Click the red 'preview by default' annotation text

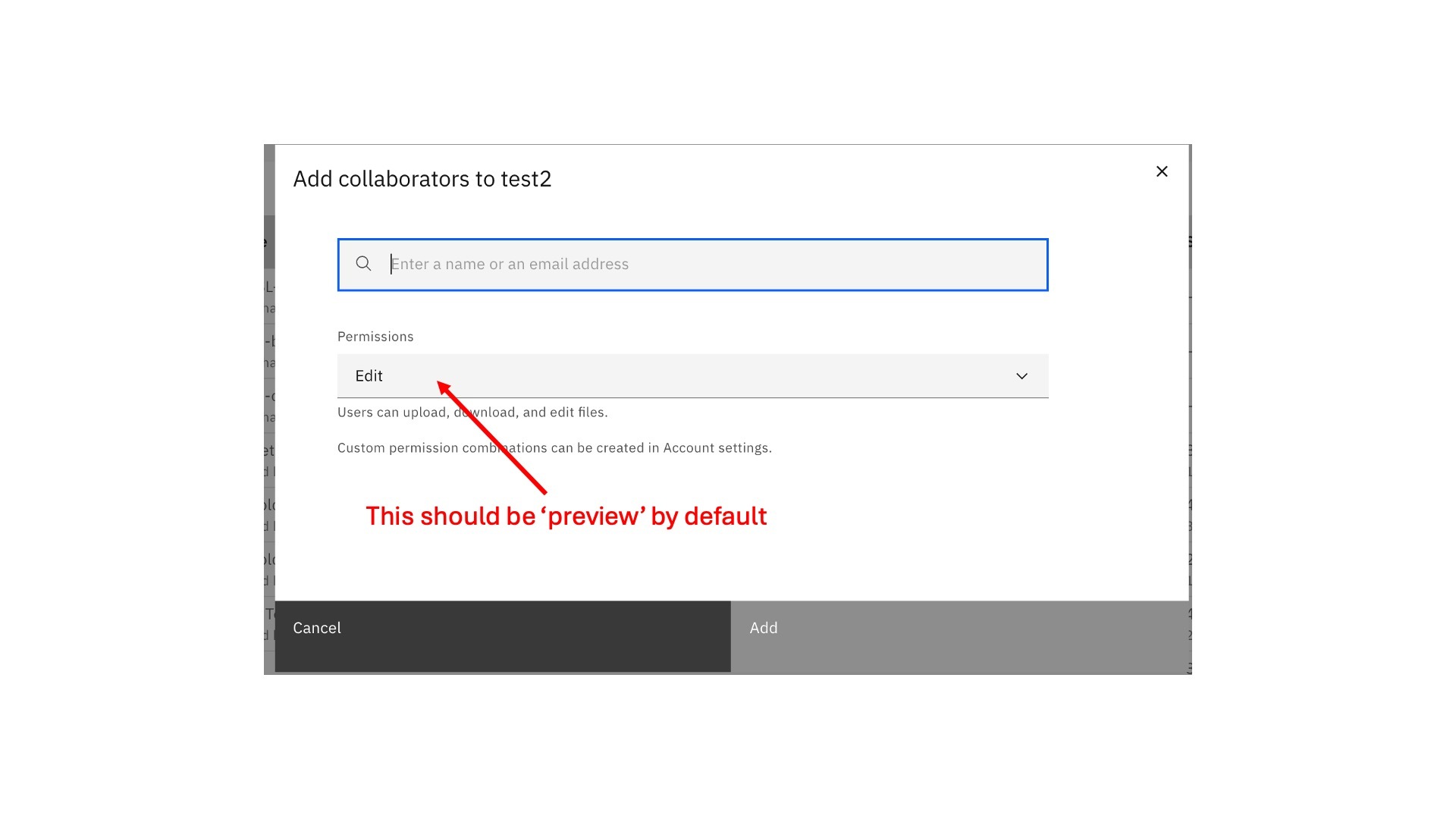tap(566, 516)
